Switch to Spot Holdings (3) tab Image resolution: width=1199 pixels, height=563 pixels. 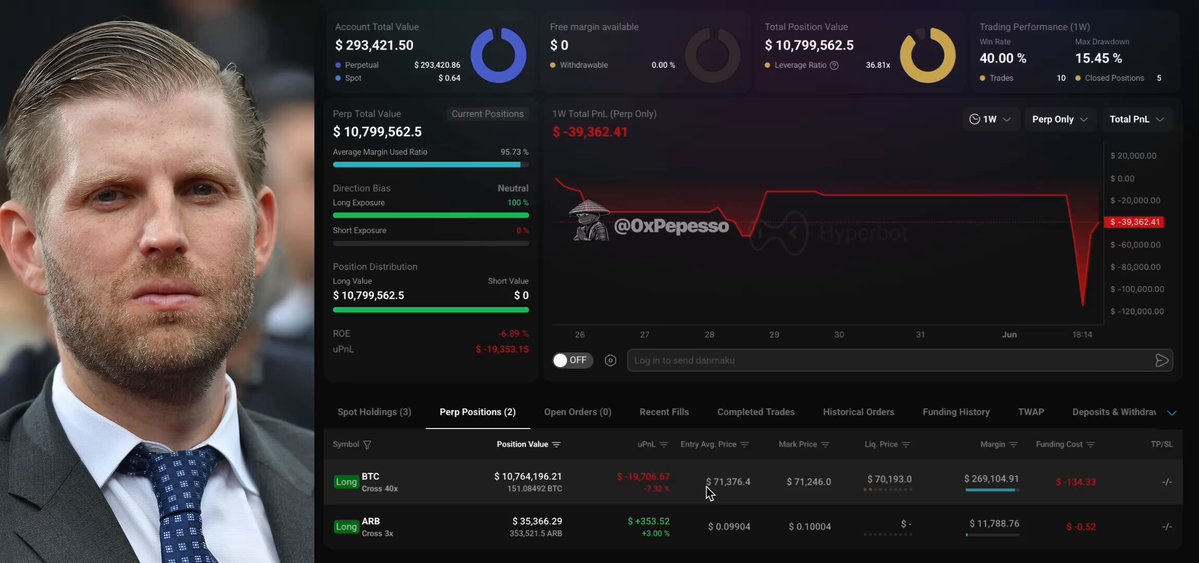point(374,412)
